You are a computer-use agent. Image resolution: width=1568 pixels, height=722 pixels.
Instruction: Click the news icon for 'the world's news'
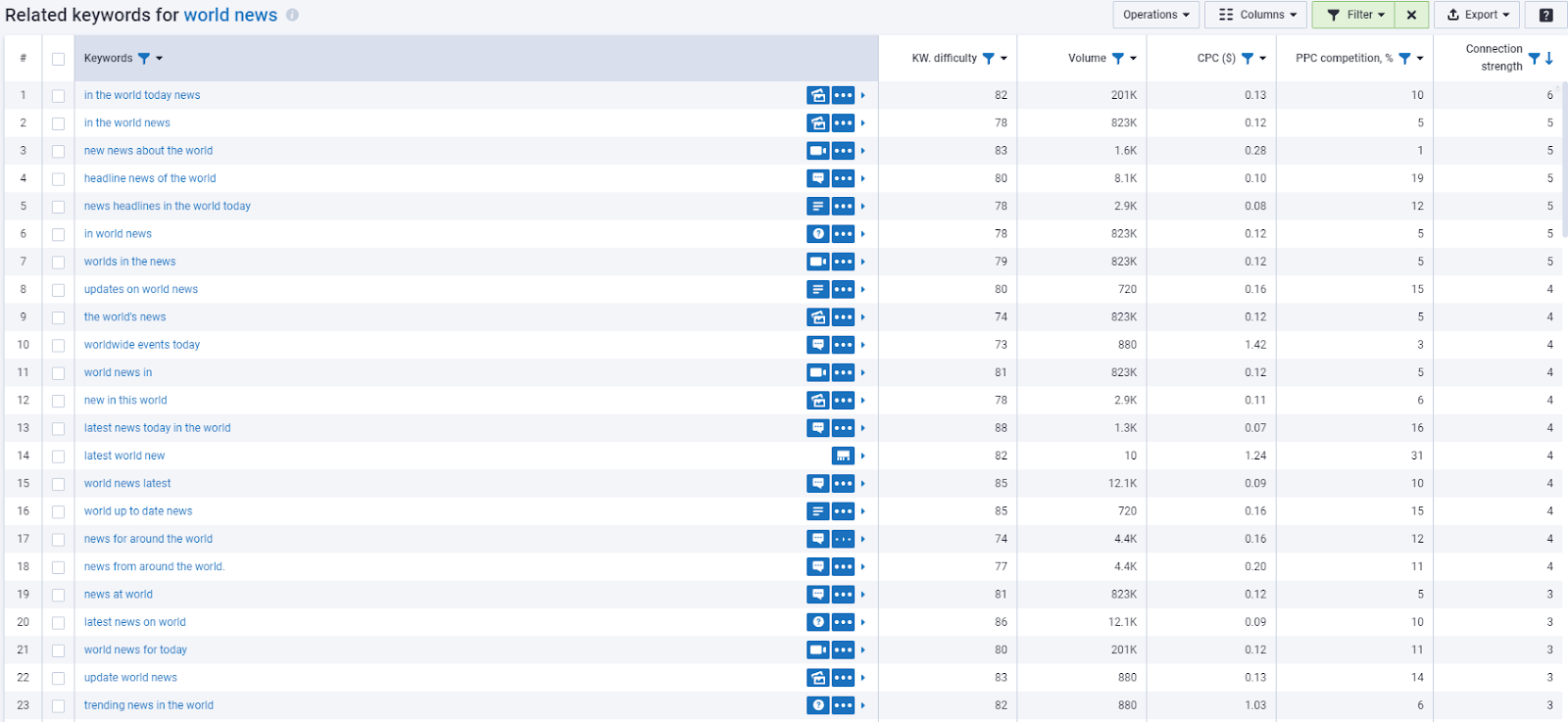[818, 317]
